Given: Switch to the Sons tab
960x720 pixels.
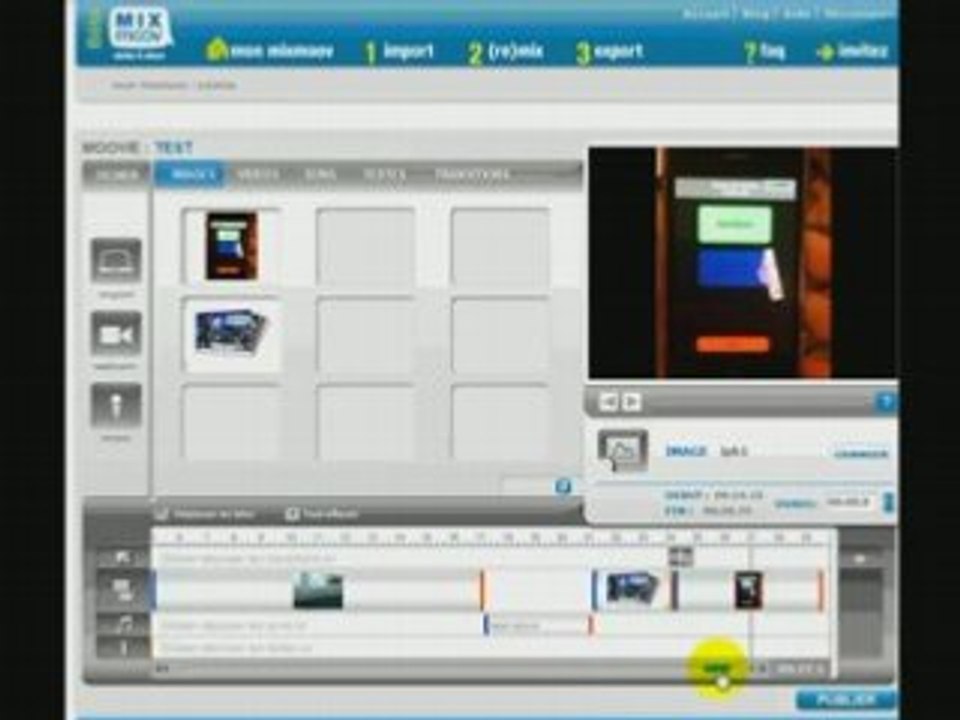Looking at the screenshot, I should [320, 175].
